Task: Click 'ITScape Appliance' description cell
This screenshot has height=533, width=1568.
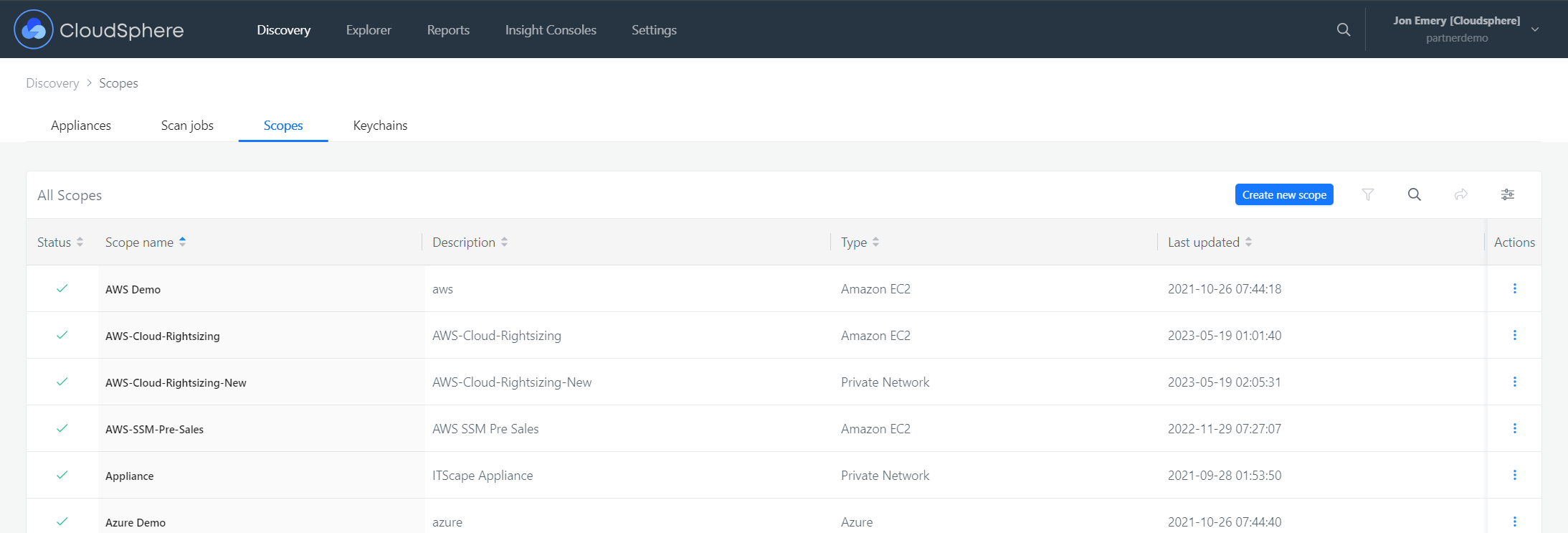Action: tap(483, 476)
